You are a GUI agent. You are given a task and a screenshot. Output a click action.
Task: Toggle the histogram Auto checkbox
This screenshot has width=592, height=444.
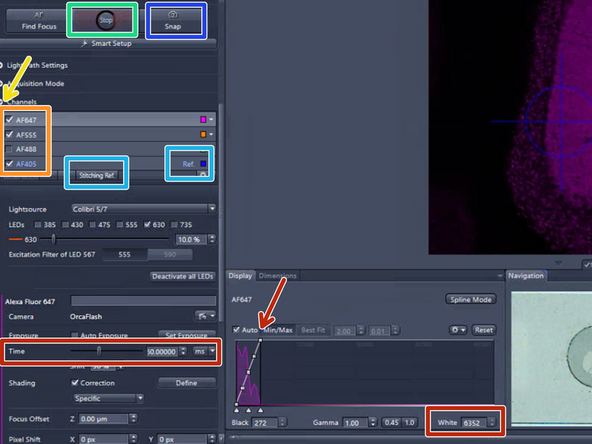coord(236,330)
